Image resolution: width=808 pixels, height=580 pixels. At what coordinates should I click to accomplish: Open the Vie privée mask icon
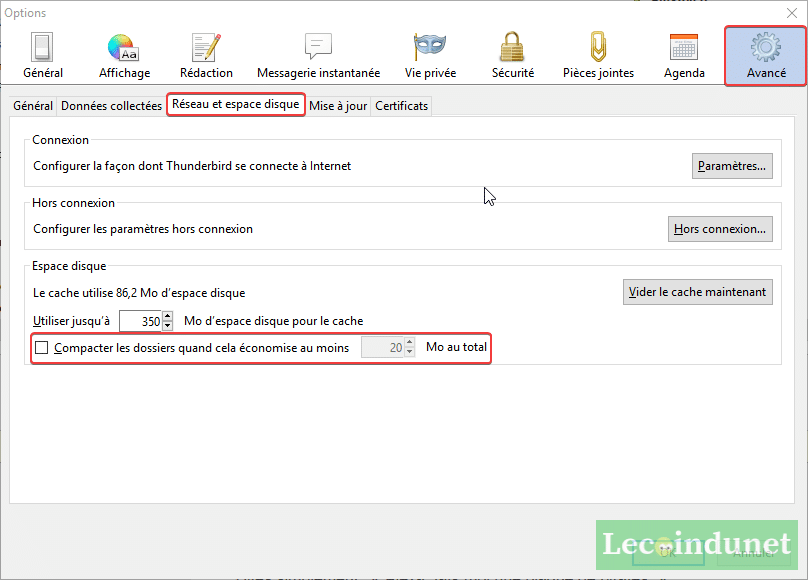pos(430,56)
